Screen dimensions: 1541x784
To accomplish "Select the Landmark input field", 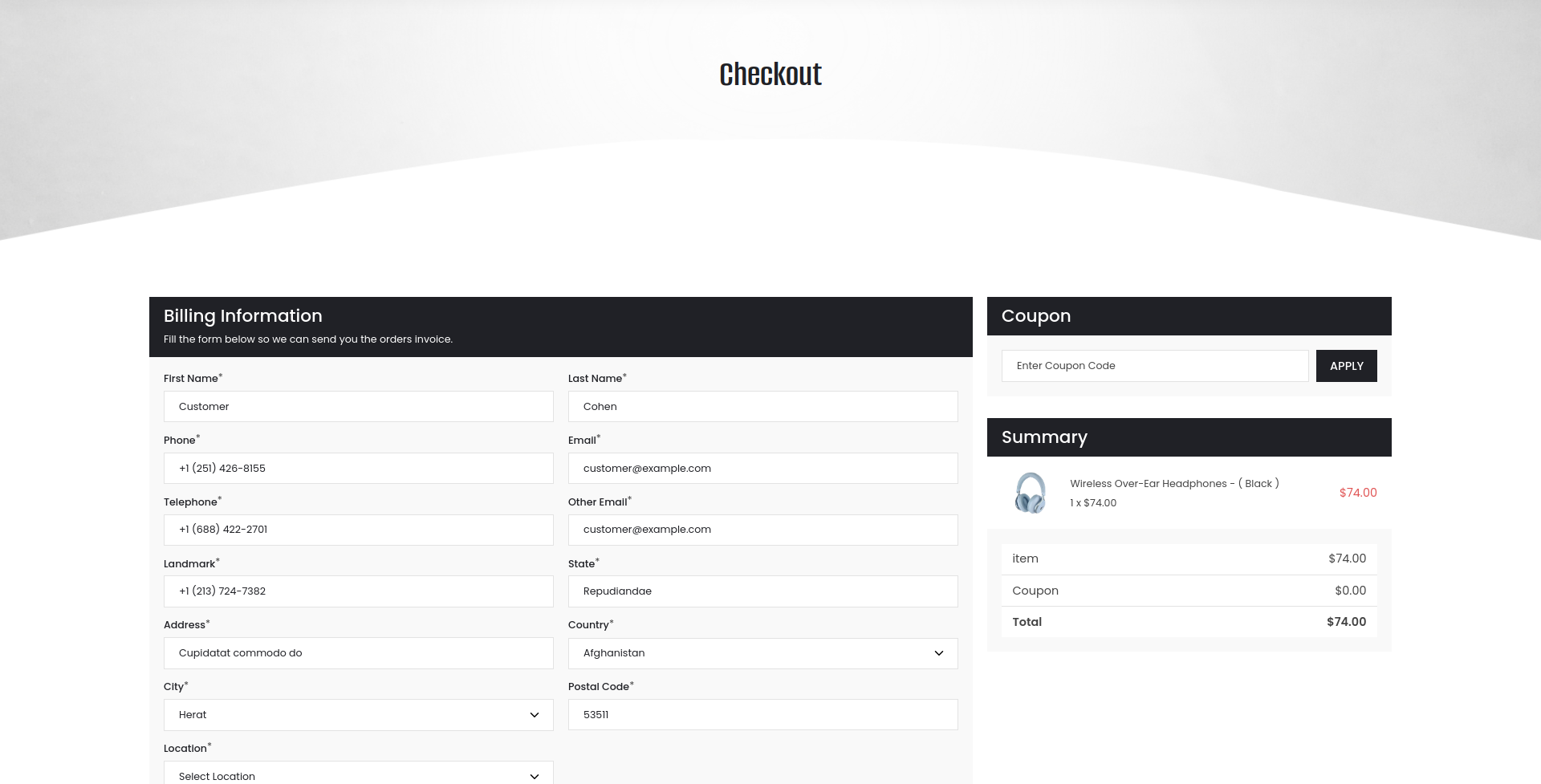I will point(358,591).
